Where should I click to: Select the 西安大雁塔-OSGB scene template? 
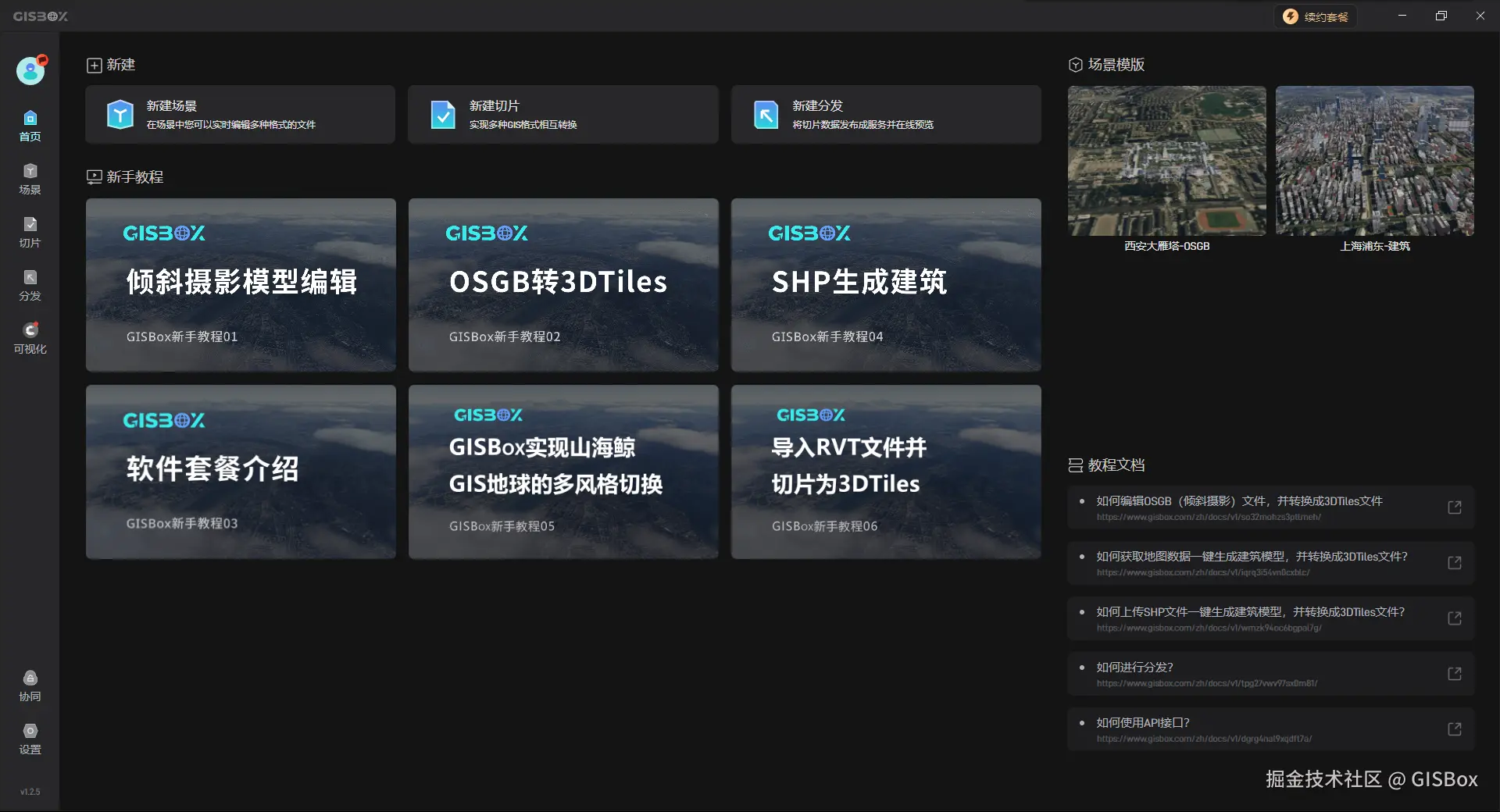(1167, 161)
